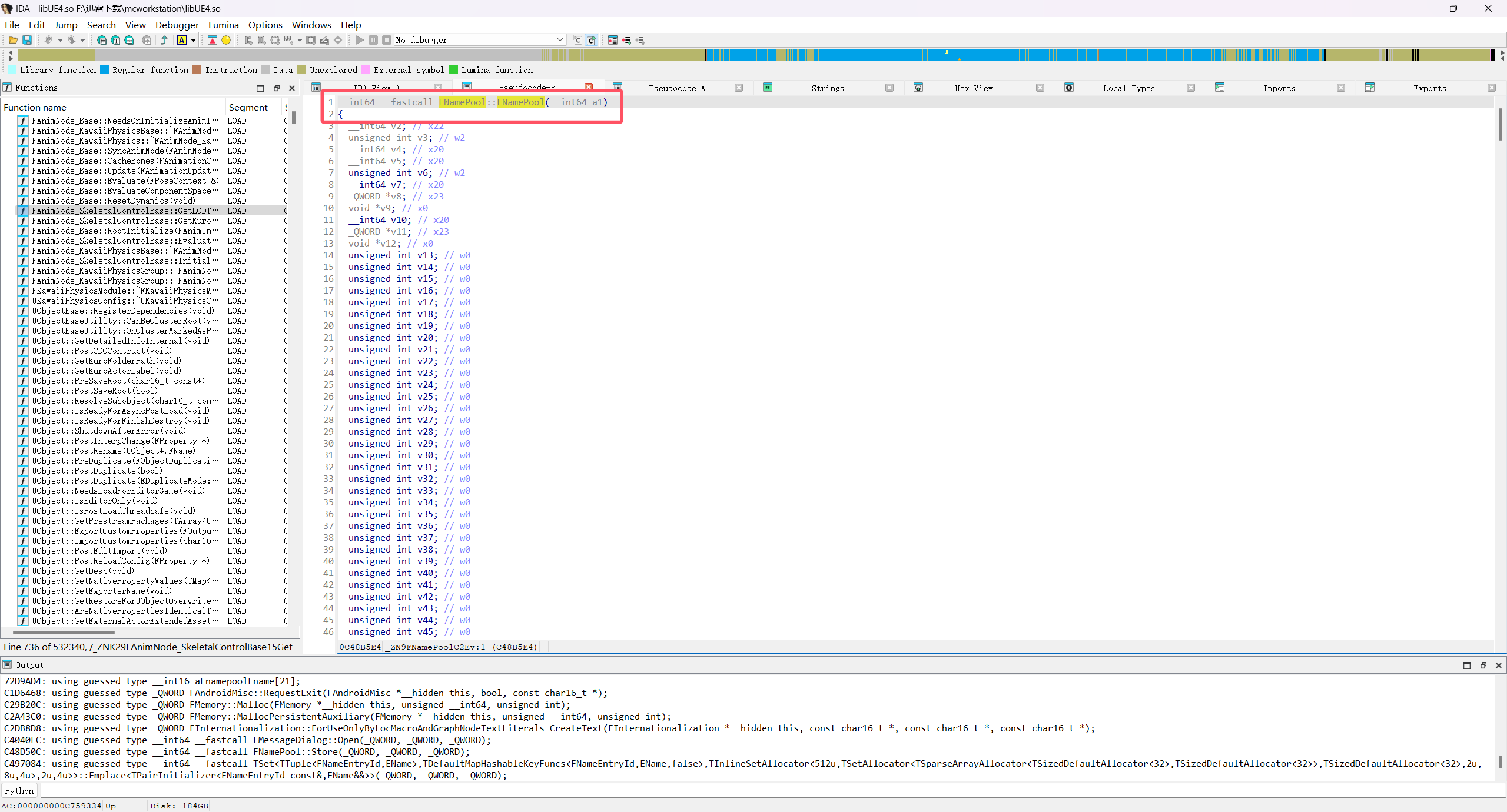Click the Save database floppy icon
This screenshot has height=812, width=1507.
coord(27,40)
